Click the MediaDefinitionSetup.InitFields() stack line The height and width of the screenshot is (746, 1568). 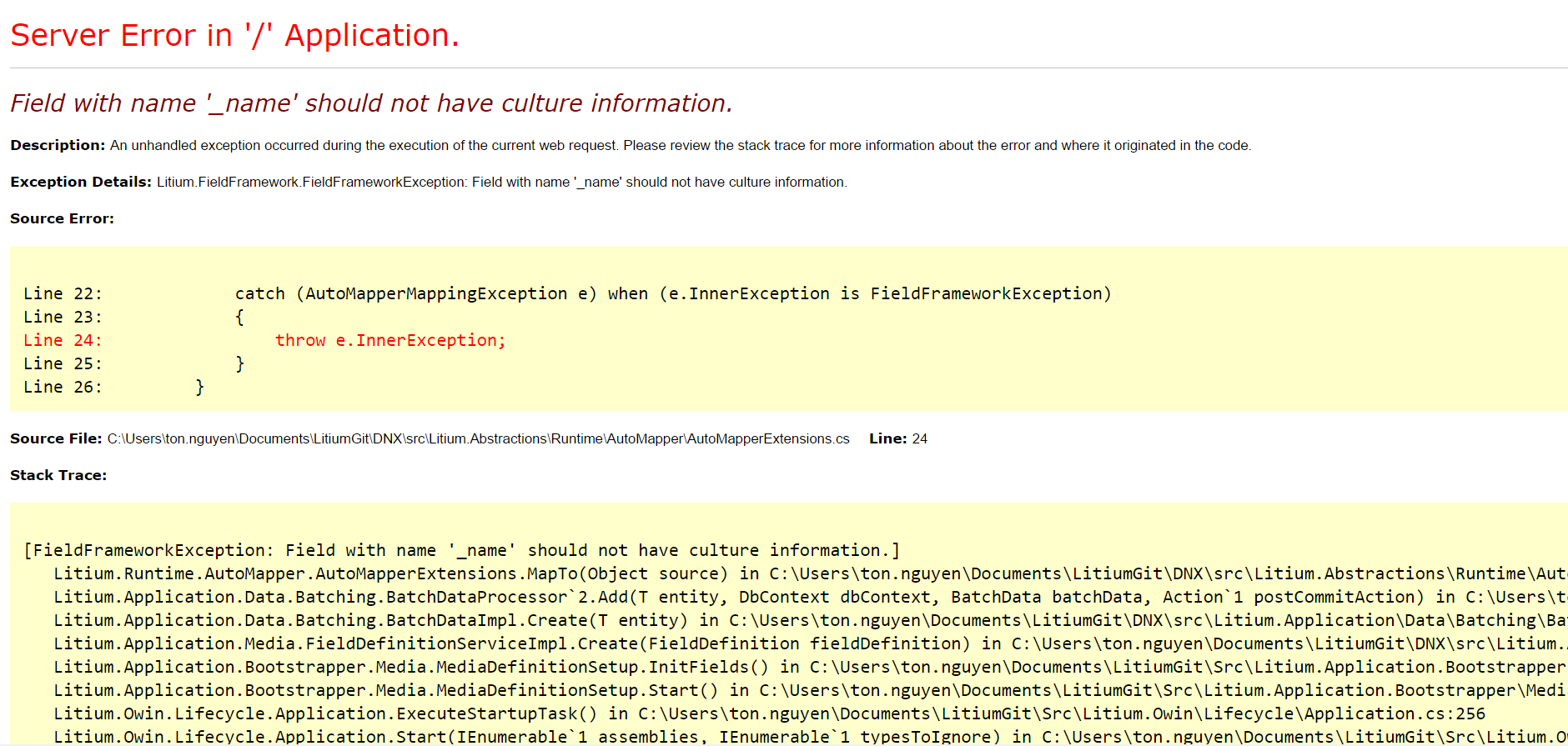point(811,667)
